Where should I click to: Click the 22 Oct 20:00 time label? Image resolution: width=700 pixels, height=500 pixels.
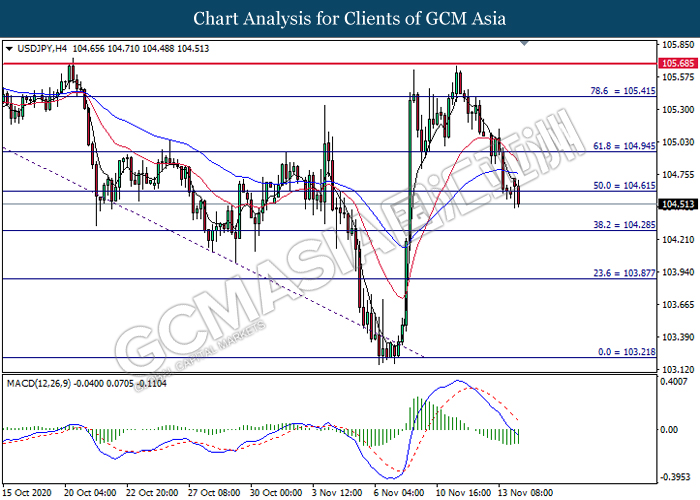point(152,492)
